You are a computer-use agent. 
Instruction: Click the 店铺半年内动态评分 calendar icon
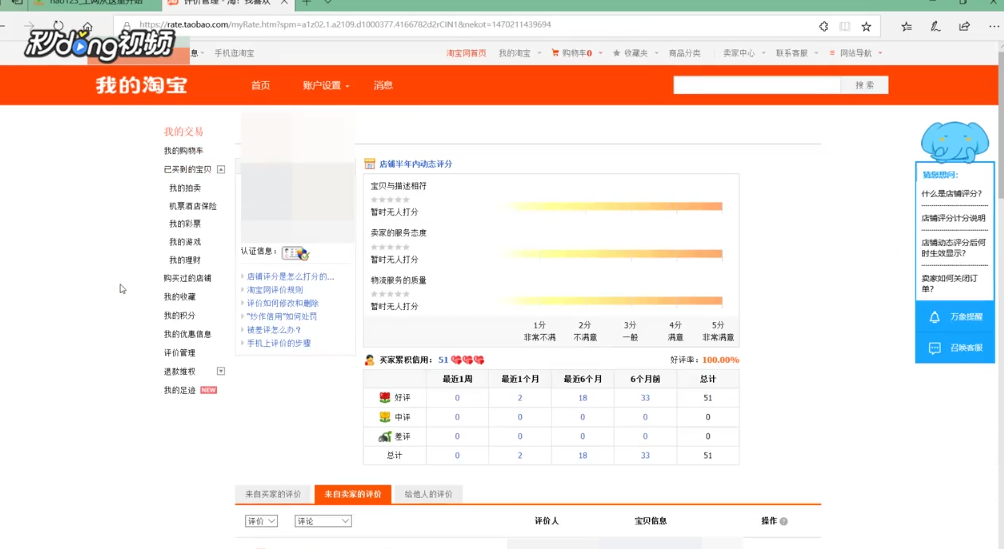click(x=369, y=164)
